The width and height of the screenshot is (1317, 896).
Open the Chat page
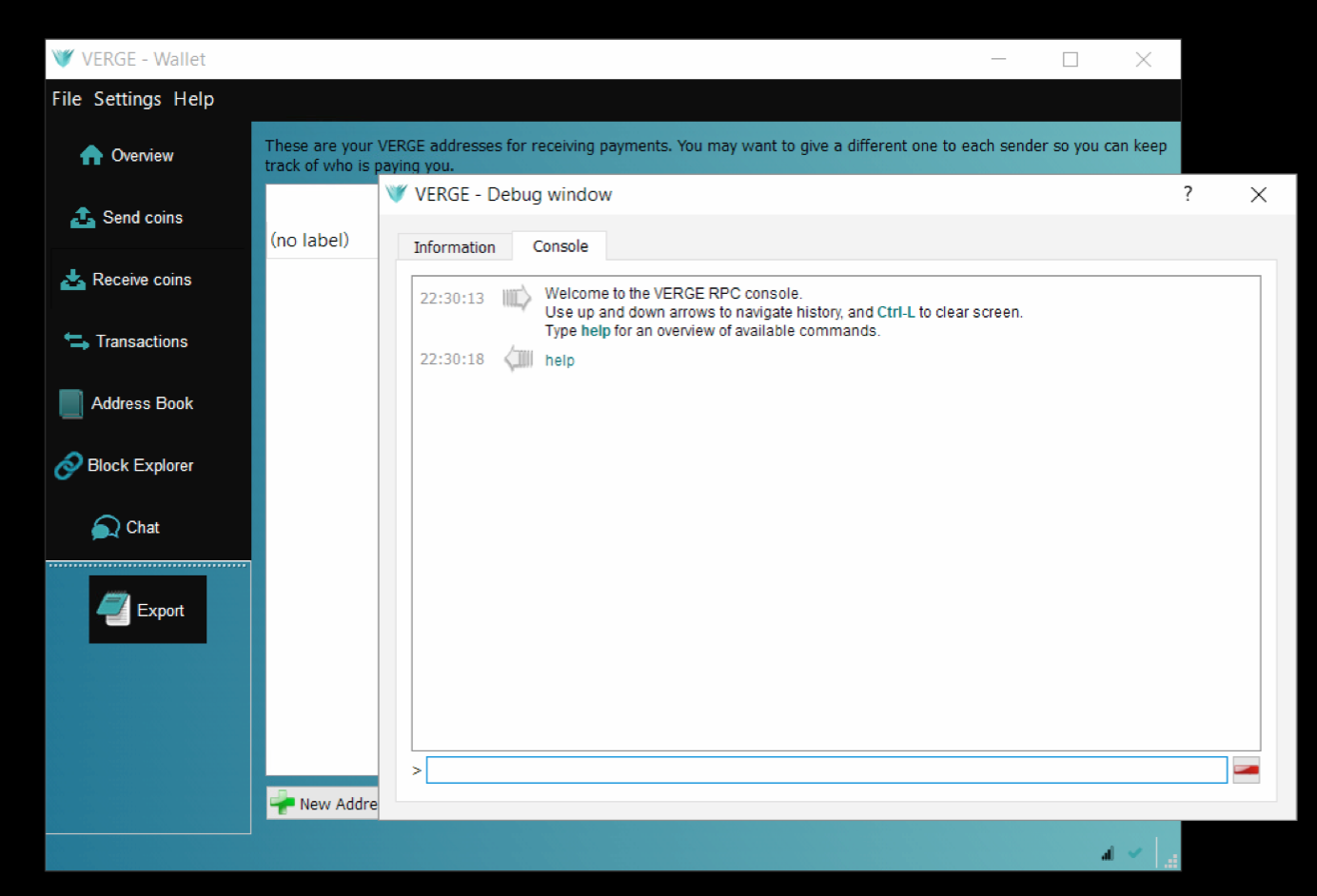point(126,527)
